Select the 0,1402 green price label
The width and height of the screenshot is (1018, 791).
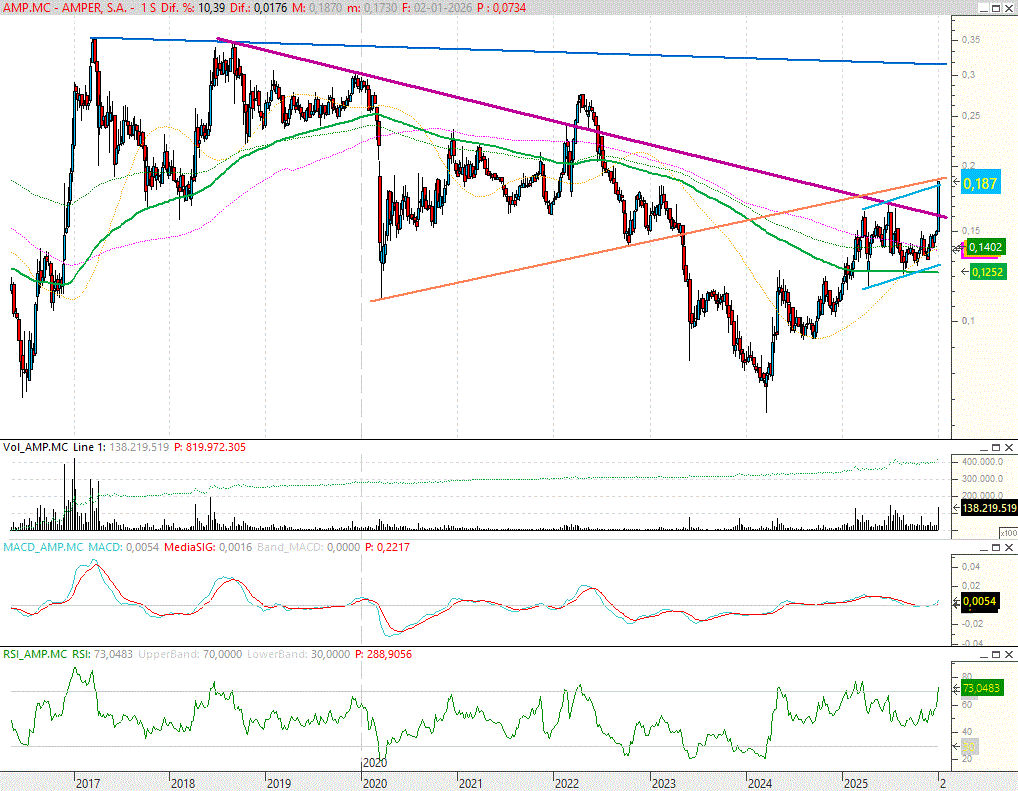tap(986, 247)
